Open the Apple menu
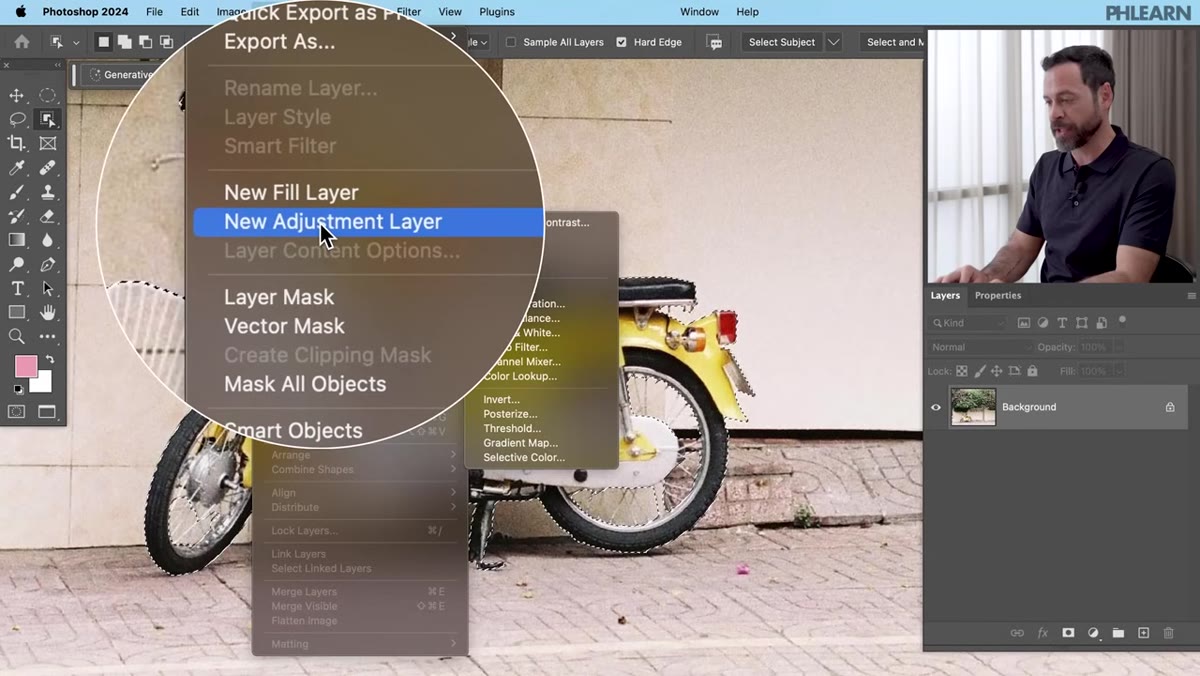The height and width of the screenshot is (676, 1200). pyautogui.click(x=21, y=12)
